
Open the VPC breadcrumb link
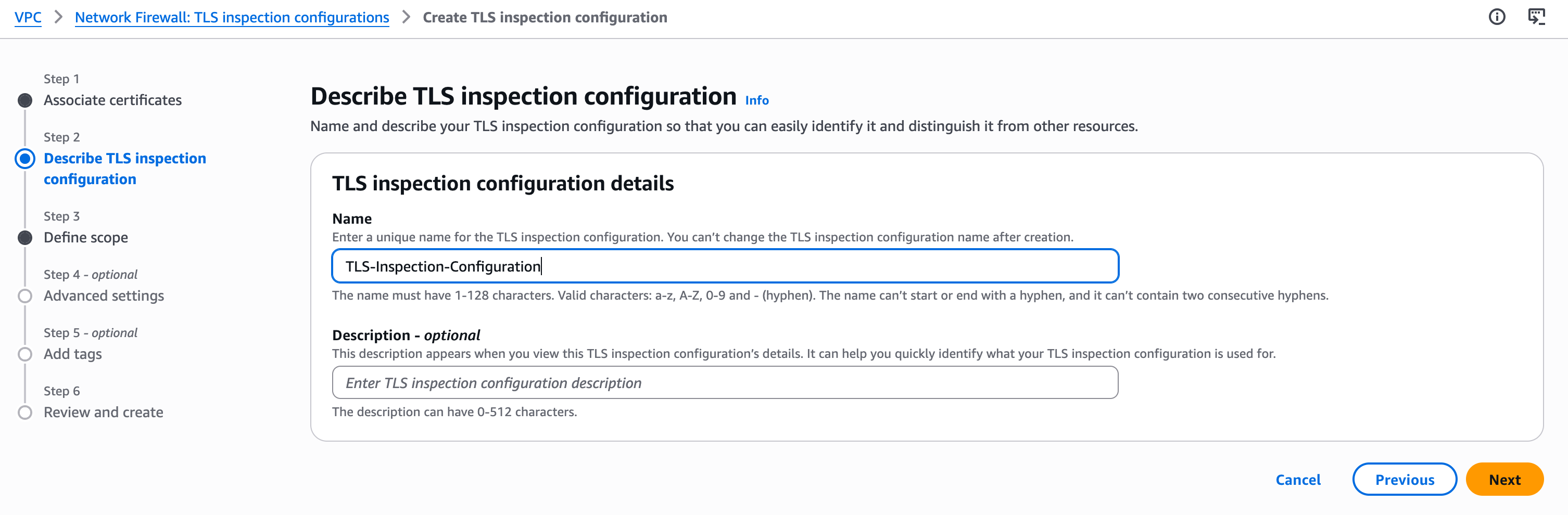[28, 18]
